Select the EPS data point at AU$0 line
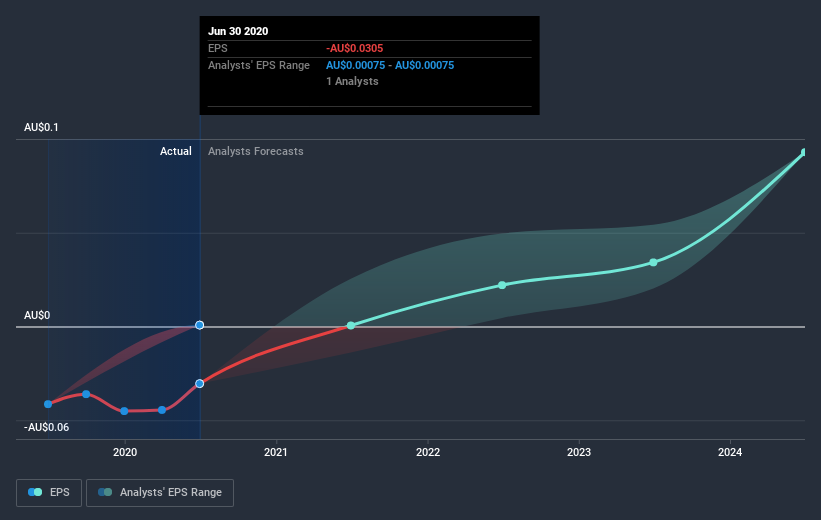 pyautogui.click(x=199, y=325)
